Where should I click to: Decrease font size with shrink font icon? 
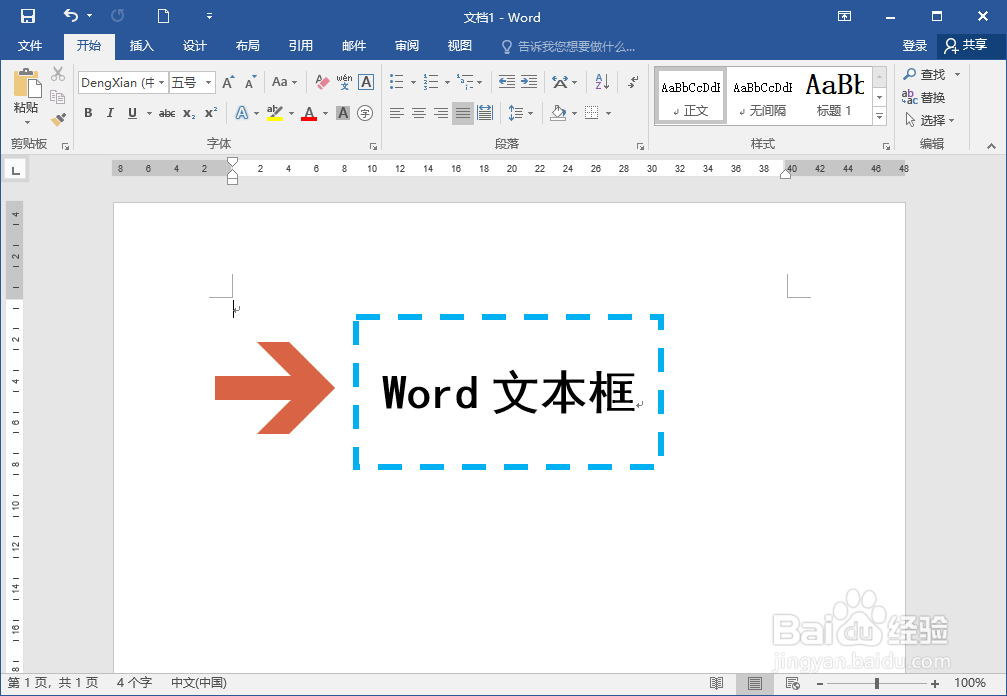point(250,82)
